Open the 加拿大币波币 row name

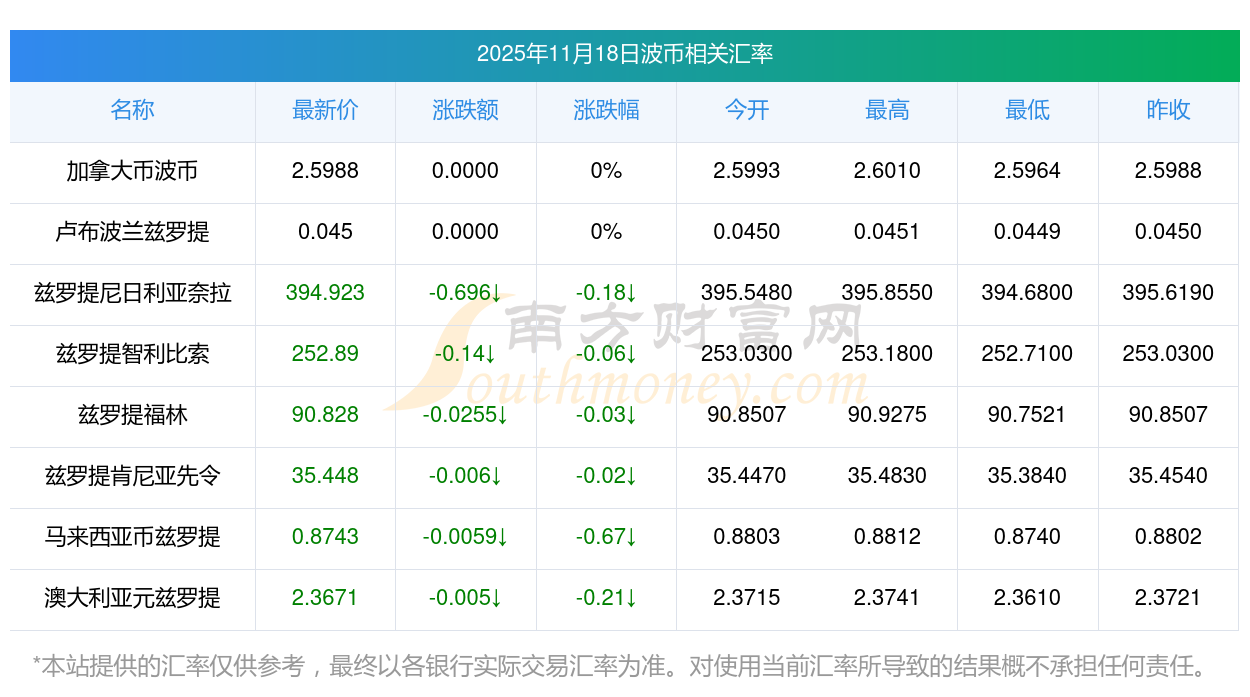[132, 171]
